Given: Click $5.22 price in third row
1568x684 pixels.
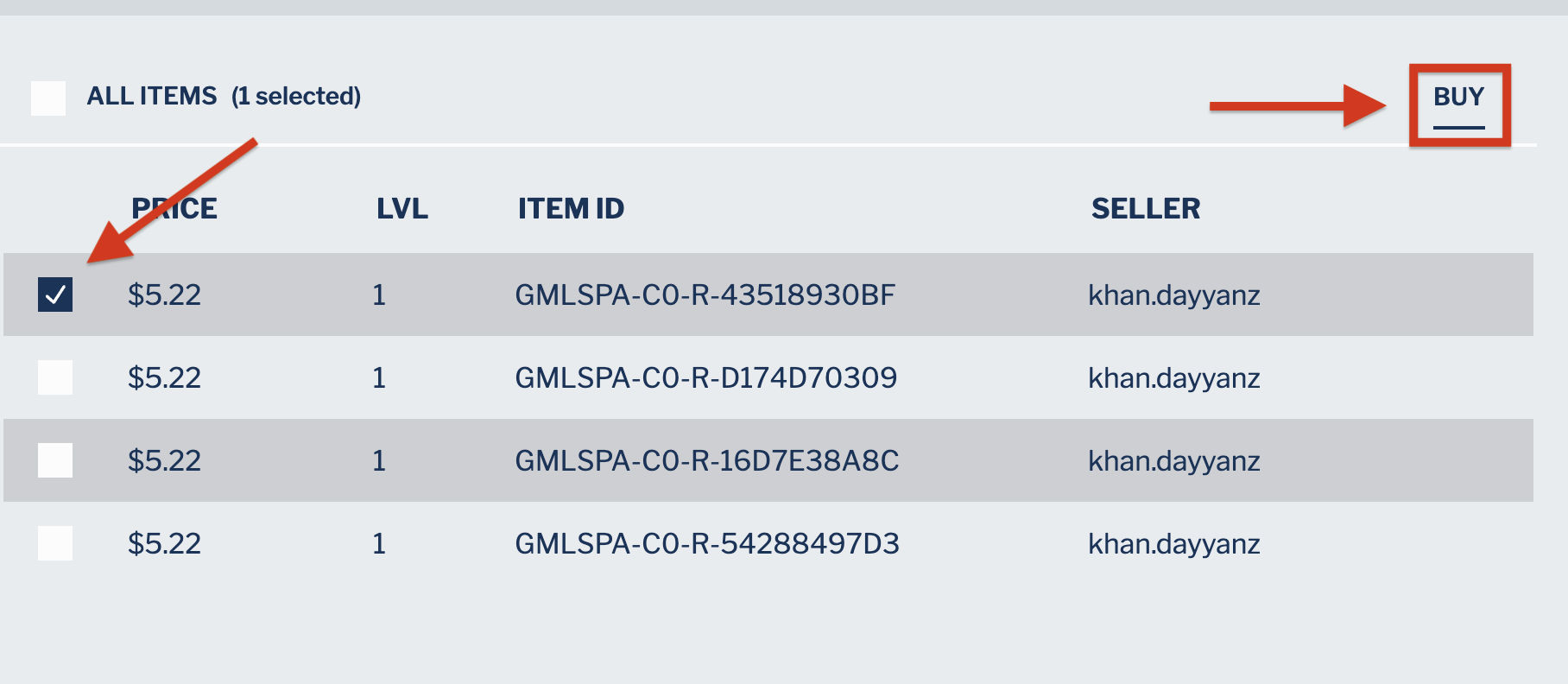Looking at the screenshot, I should click(x=164, y=461).
